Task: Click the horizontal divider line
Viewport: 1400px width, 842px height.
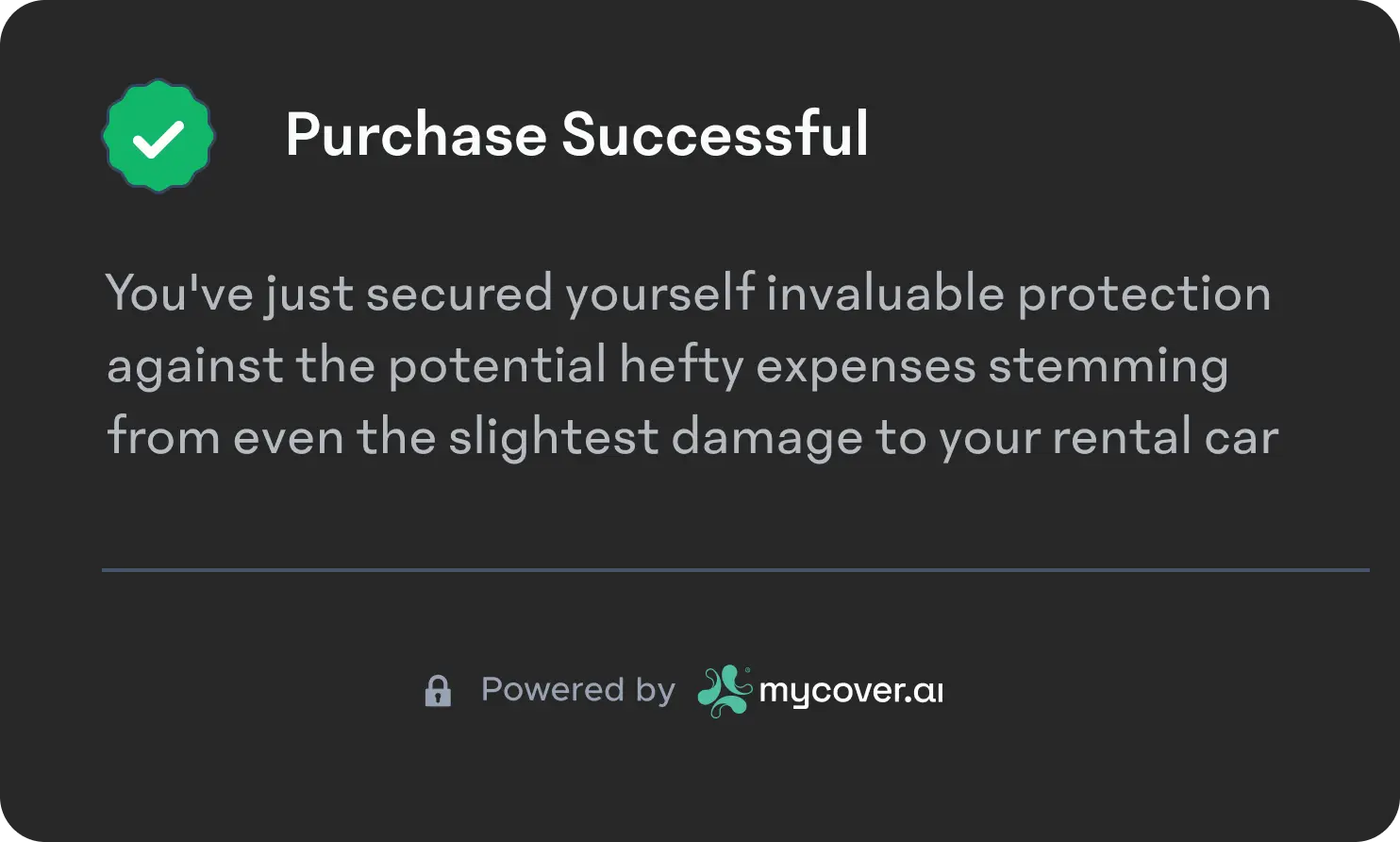Action: click(736, 570)
